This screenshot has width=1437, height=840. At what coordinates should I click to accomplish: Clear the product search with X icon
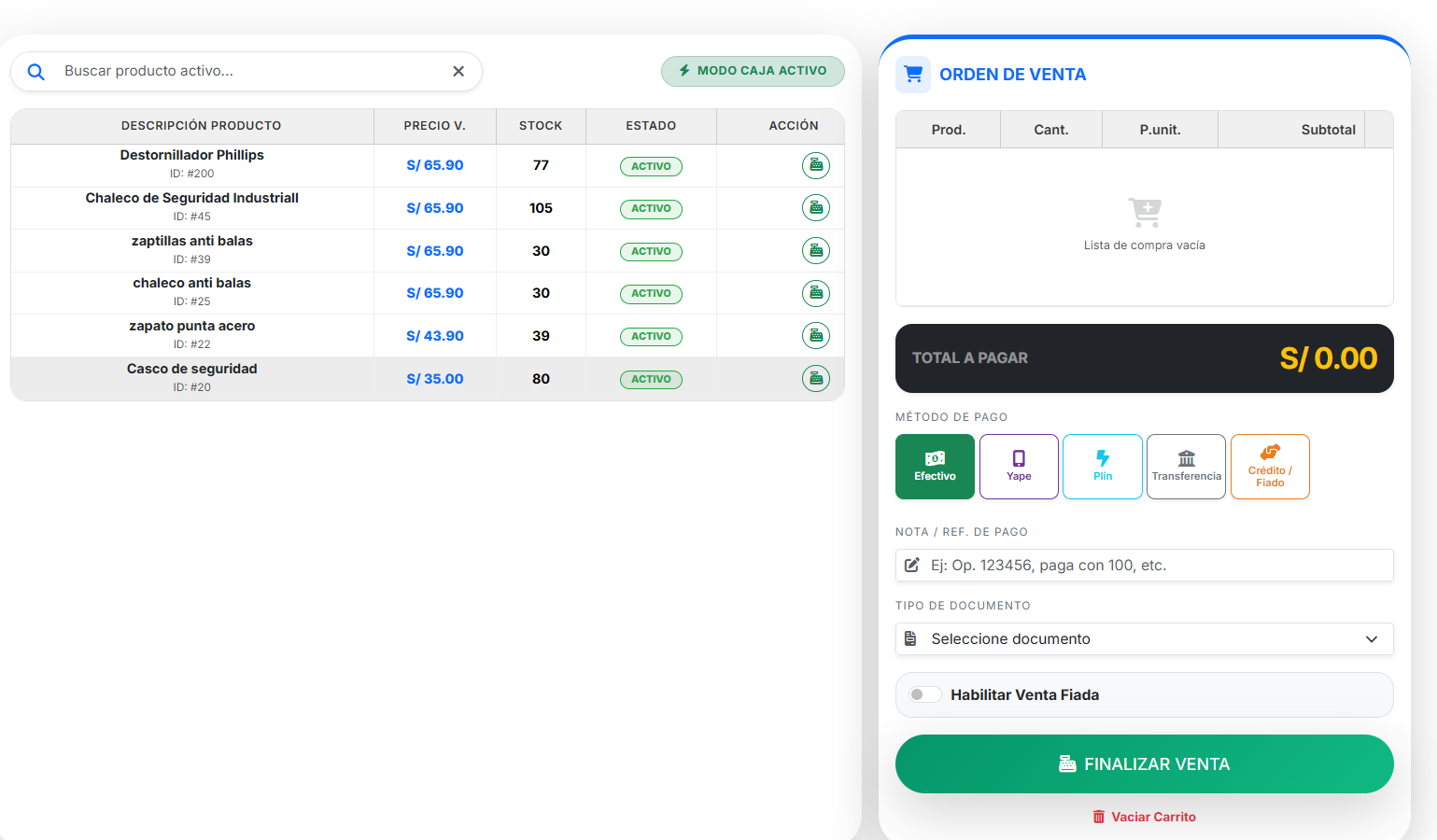click(458, 71)
